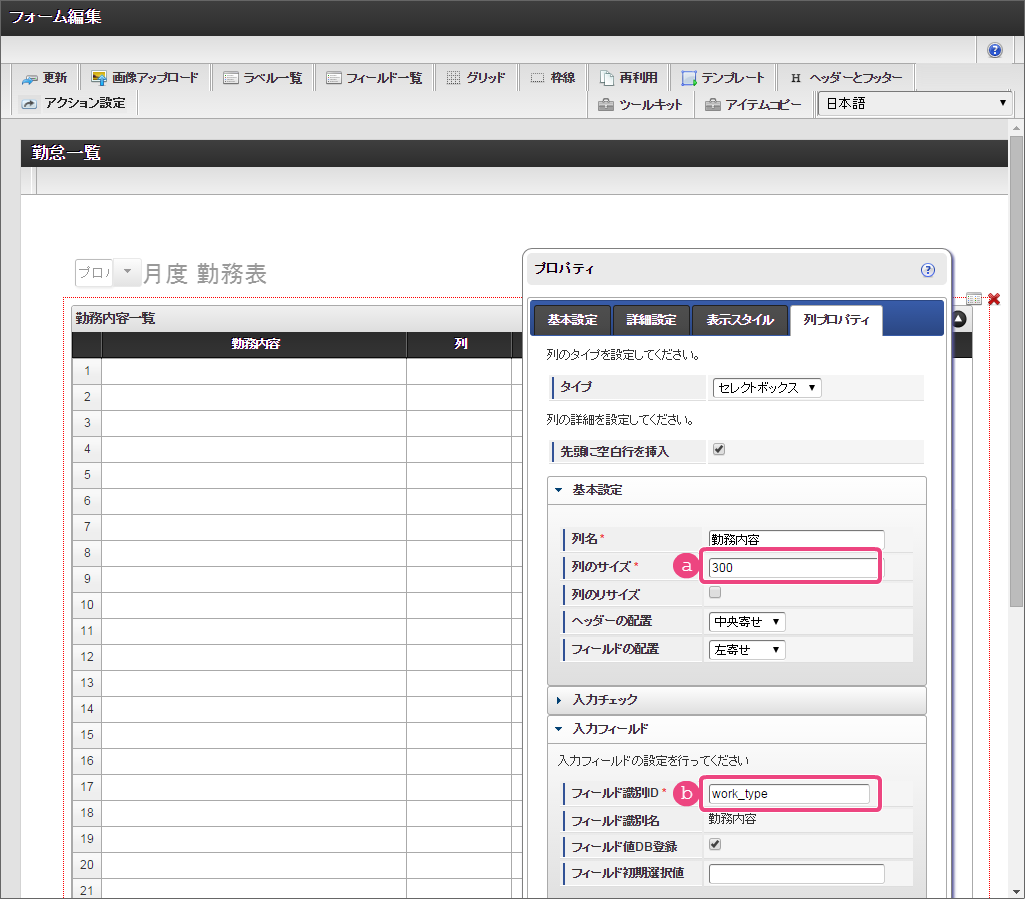1025x899 pixels.
Task: Click the help icon in top bar
Action: tap(995, 50)
